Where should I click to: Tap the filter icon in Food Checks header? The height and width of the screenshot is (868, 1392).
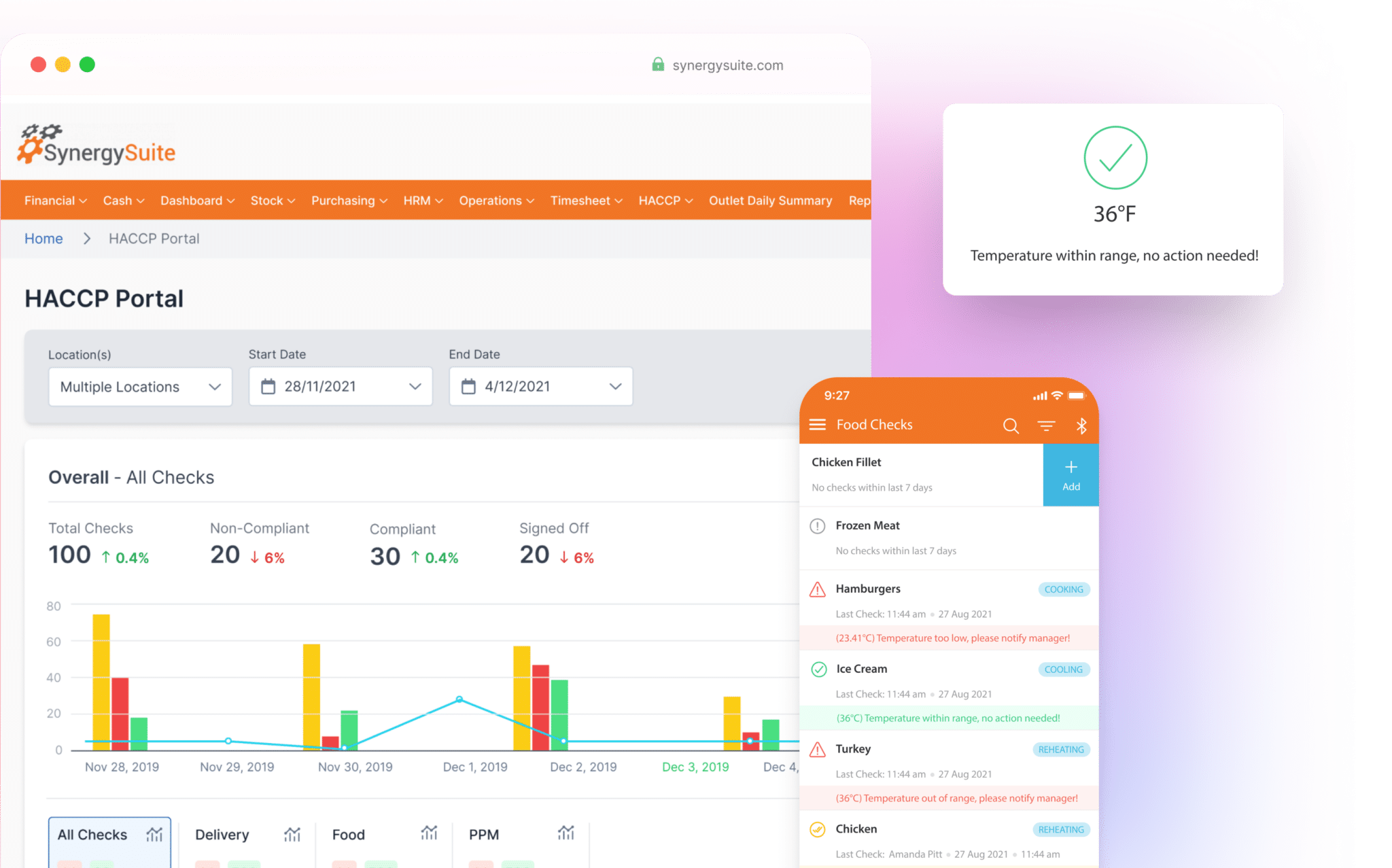coord(1046,425)
